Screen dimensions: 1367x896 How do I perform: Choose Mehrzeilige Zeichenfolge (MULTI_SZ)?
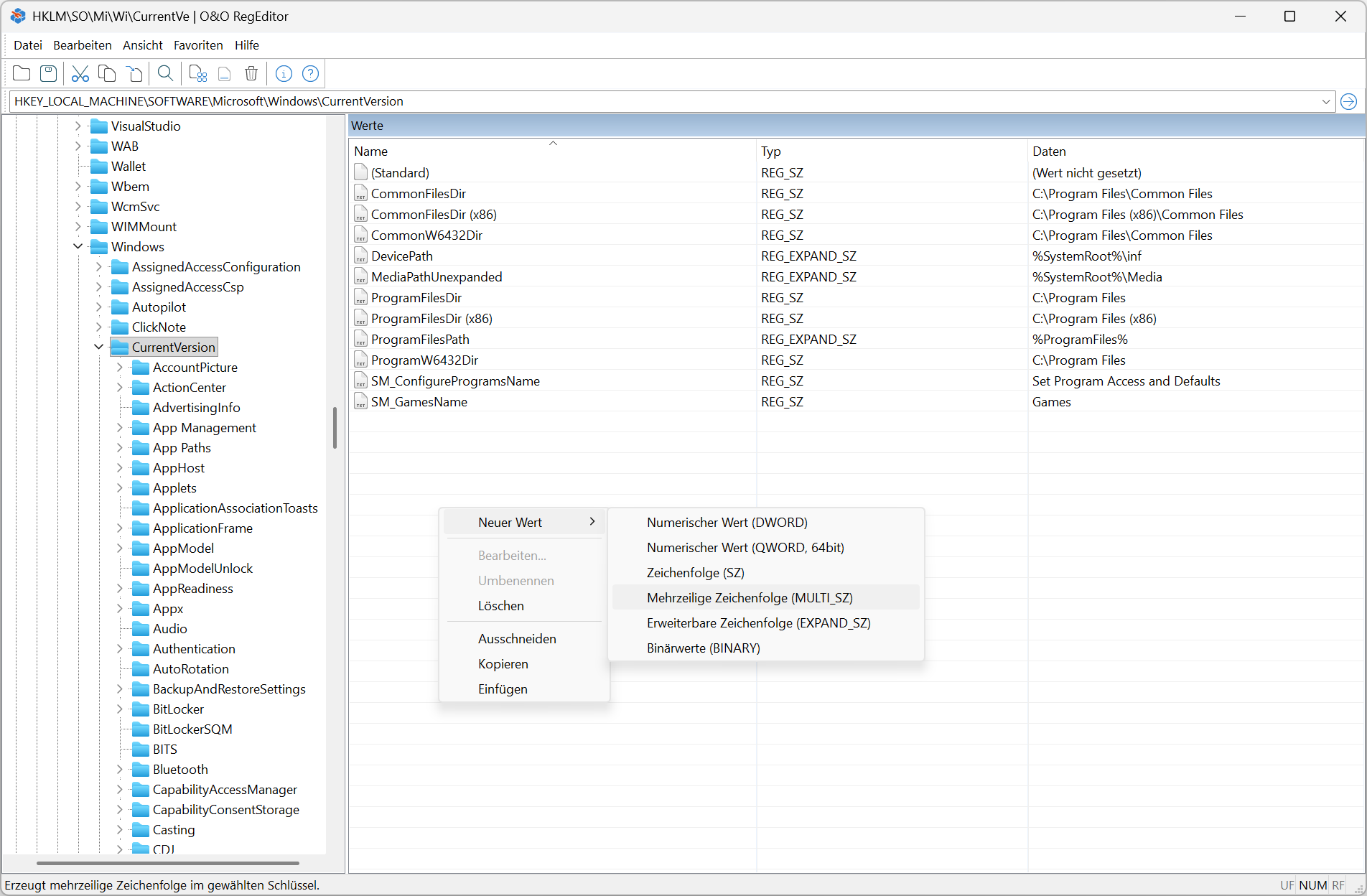pos(765,598)
